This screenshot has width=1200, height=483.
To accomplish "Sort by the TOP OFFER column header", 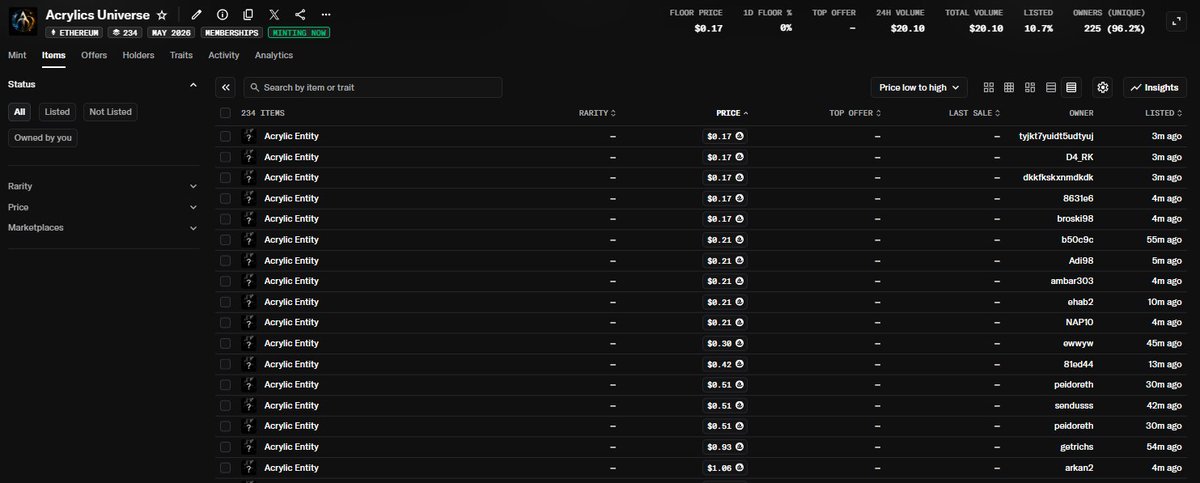I will point(855,113).
